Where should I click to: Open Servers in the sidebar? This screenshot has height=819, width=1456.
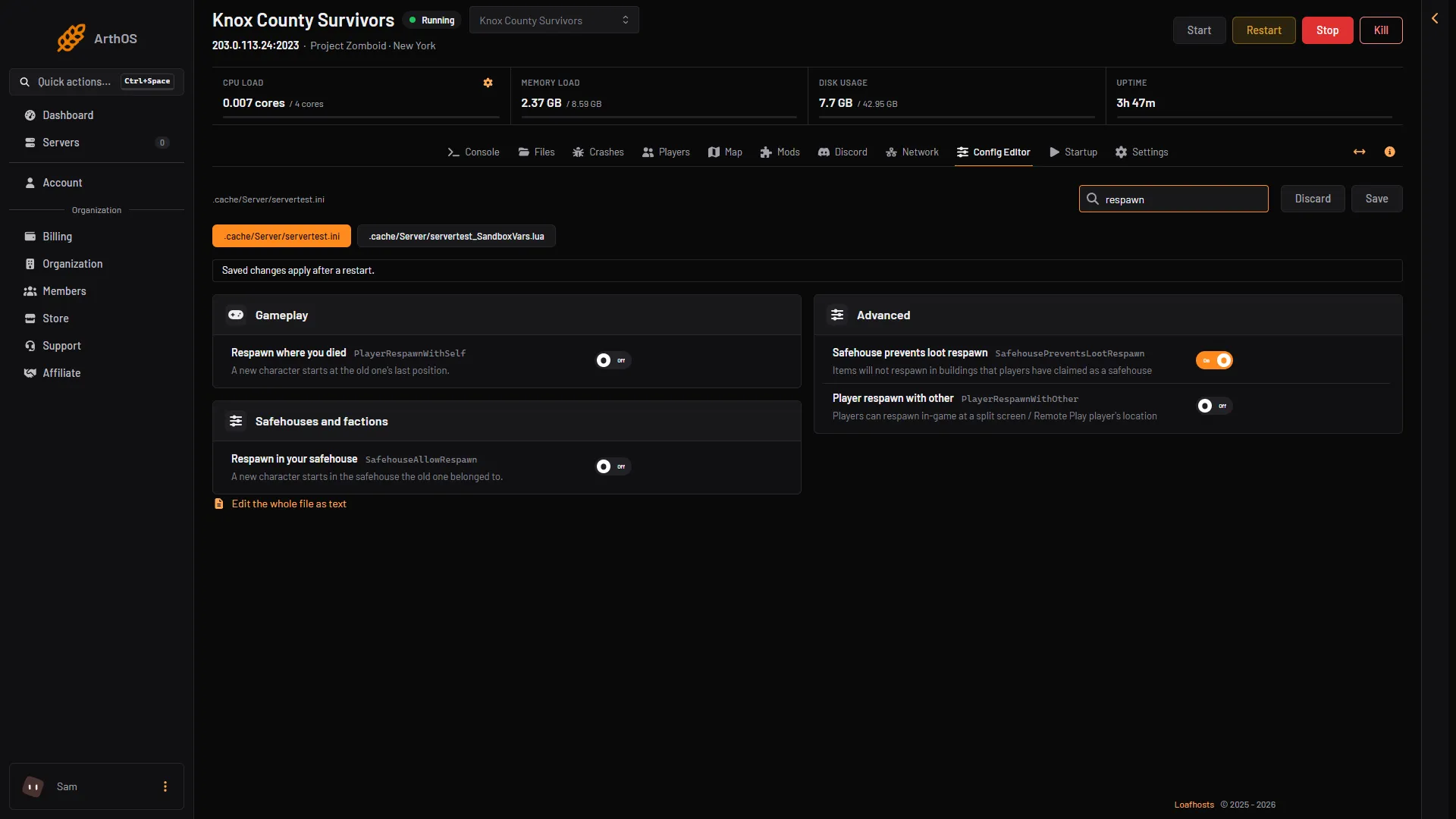tap(96, 143)
